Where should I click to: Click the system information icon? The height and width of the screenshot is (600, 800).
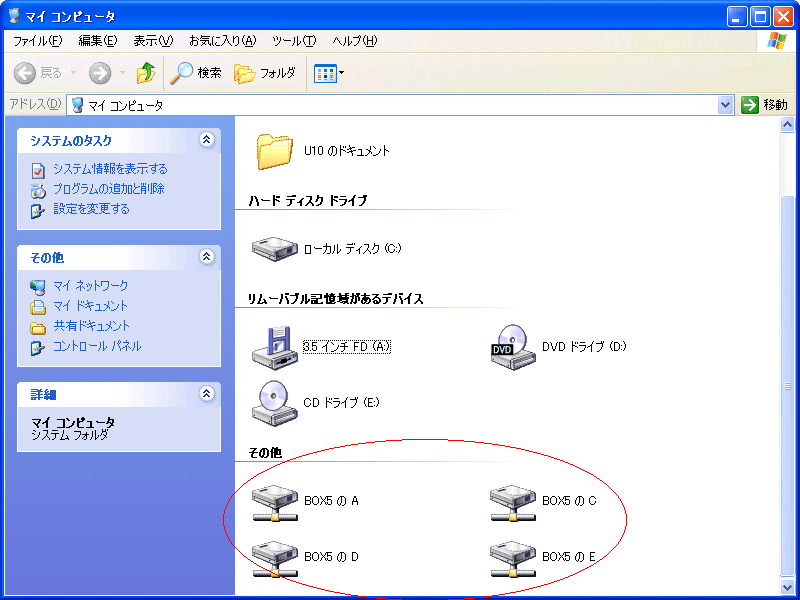(x=38, y=170)
